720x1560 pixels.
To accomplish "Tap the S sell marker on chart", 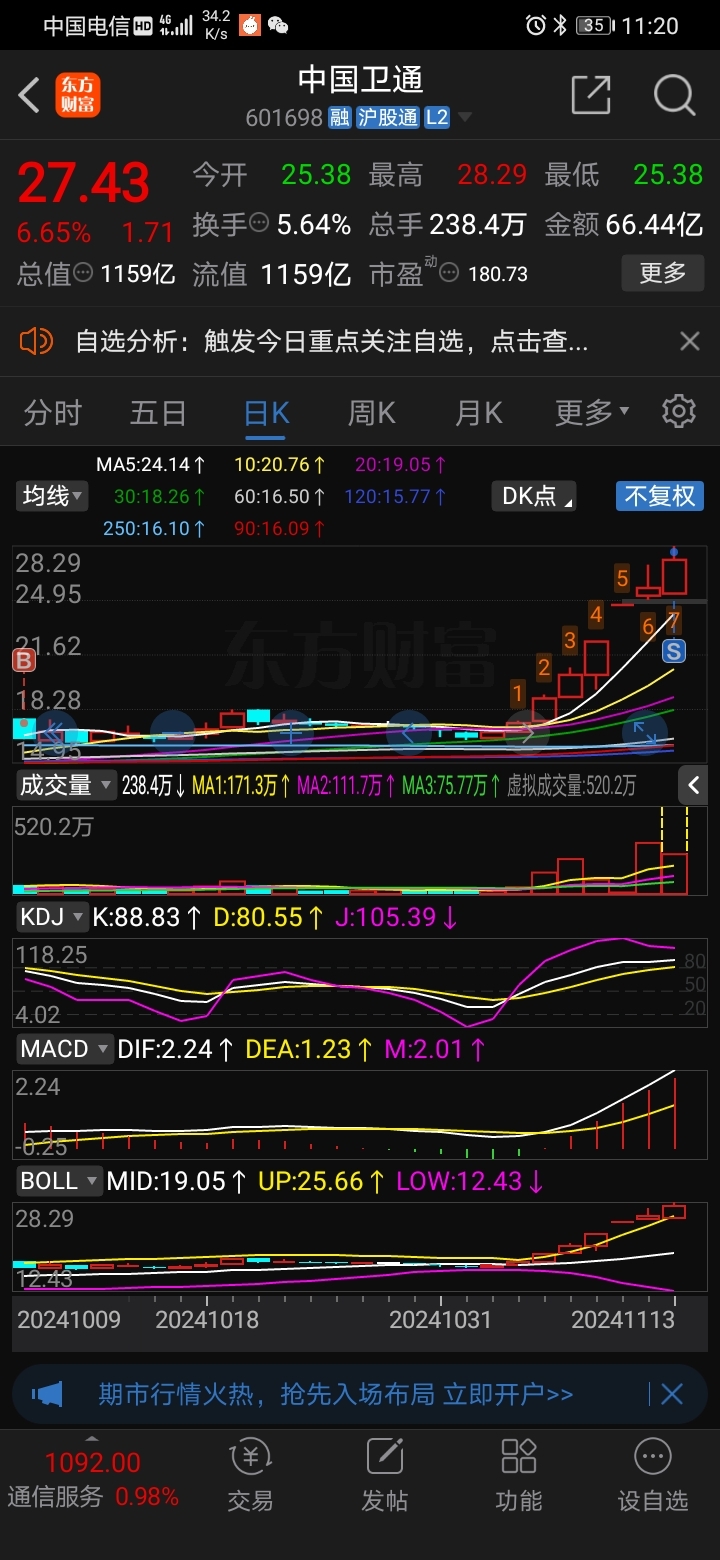I will [x=674, y=651].
